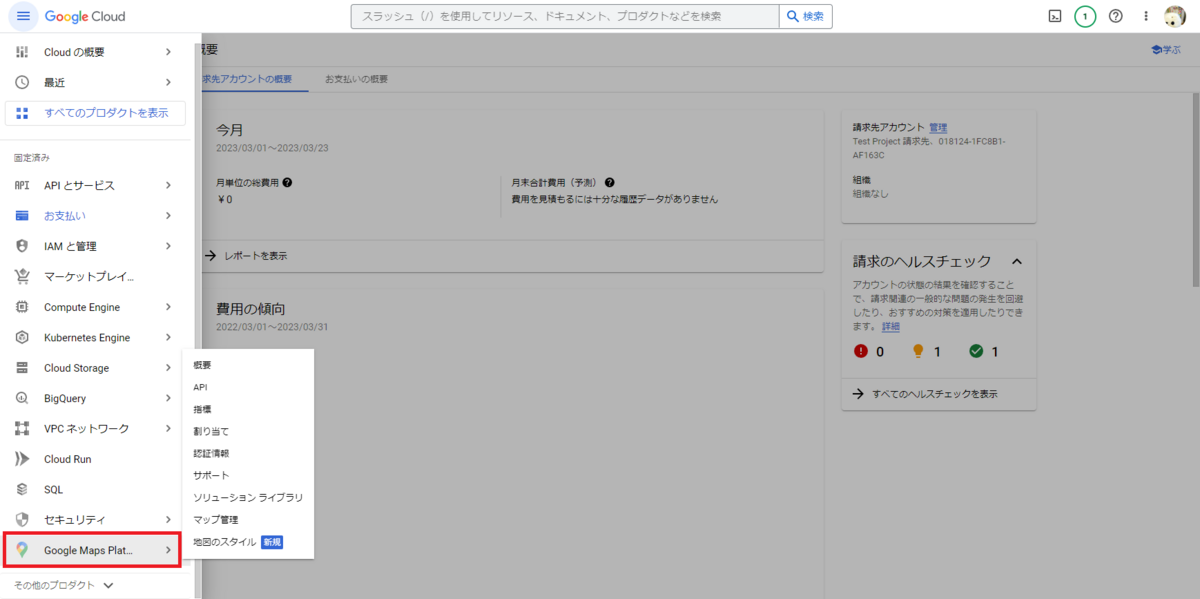Click すべてのプロダクトを表示 button
The width and height of the screenshot is (1200, 599).
tap(95, 113)
